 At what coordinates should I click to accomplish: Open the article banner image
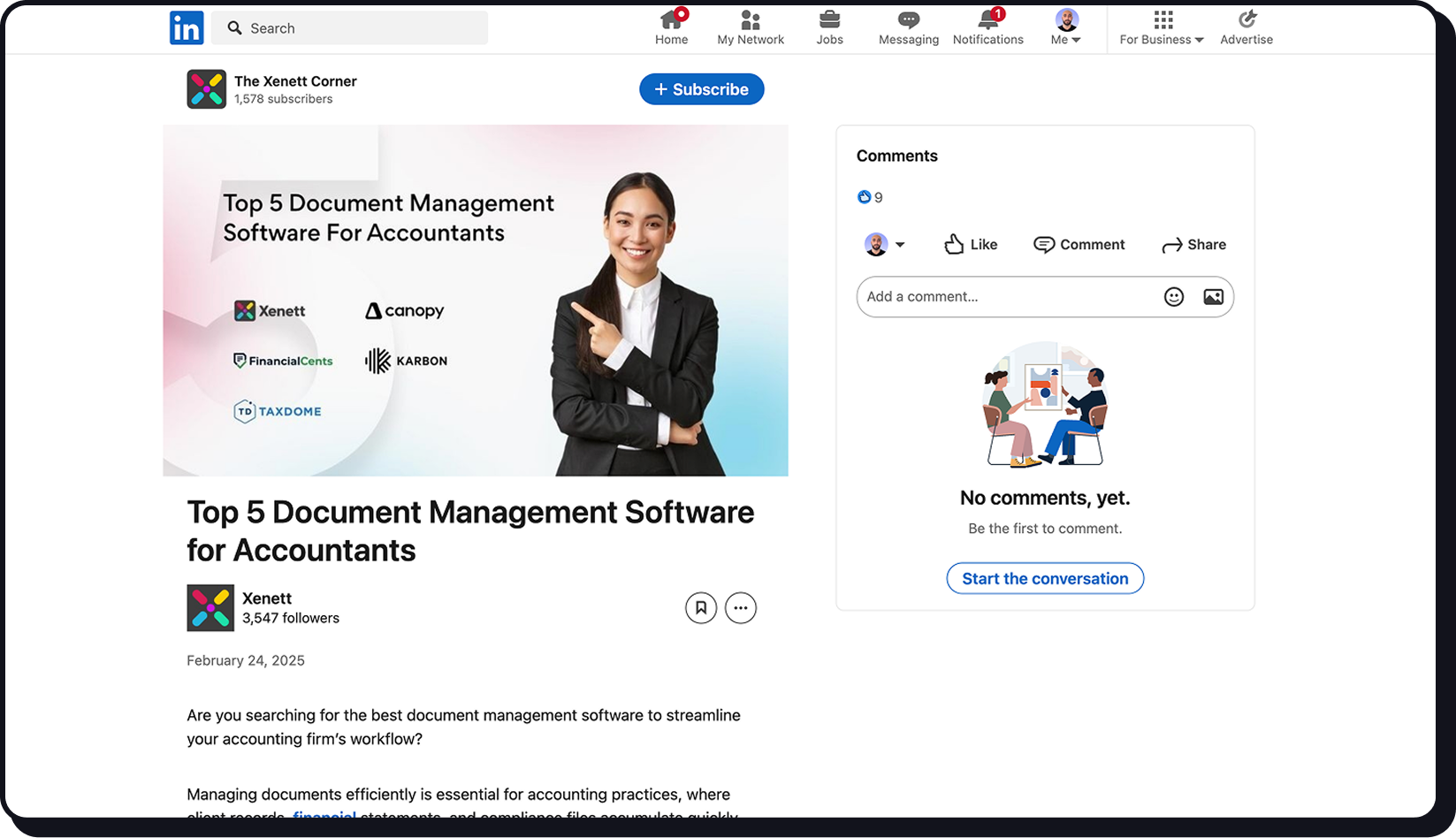pyautogui.click(x=476, y=301)
